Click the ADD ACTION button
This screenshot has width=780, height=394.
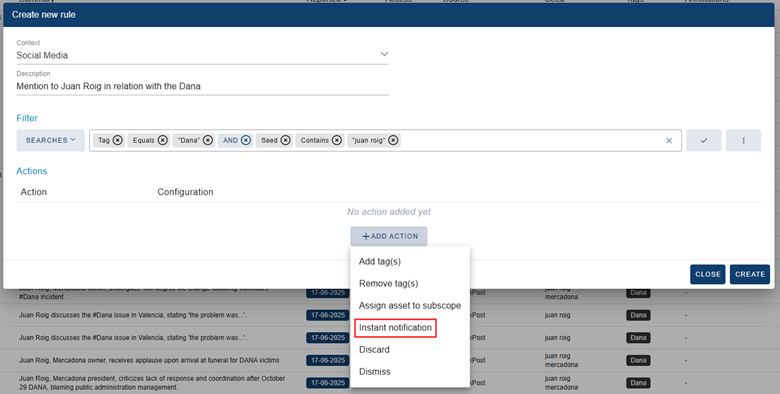pyautogui.click(x=389, y=236)
